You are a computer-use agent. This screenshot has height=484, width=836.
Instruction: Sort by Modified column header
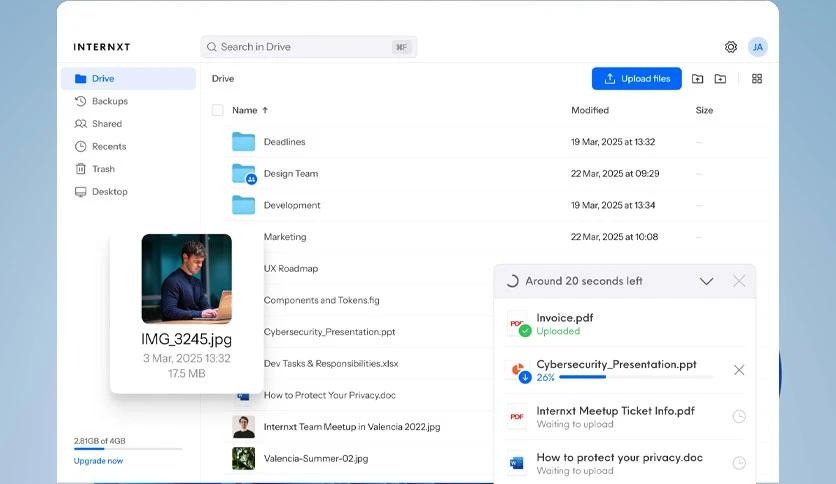590,110
